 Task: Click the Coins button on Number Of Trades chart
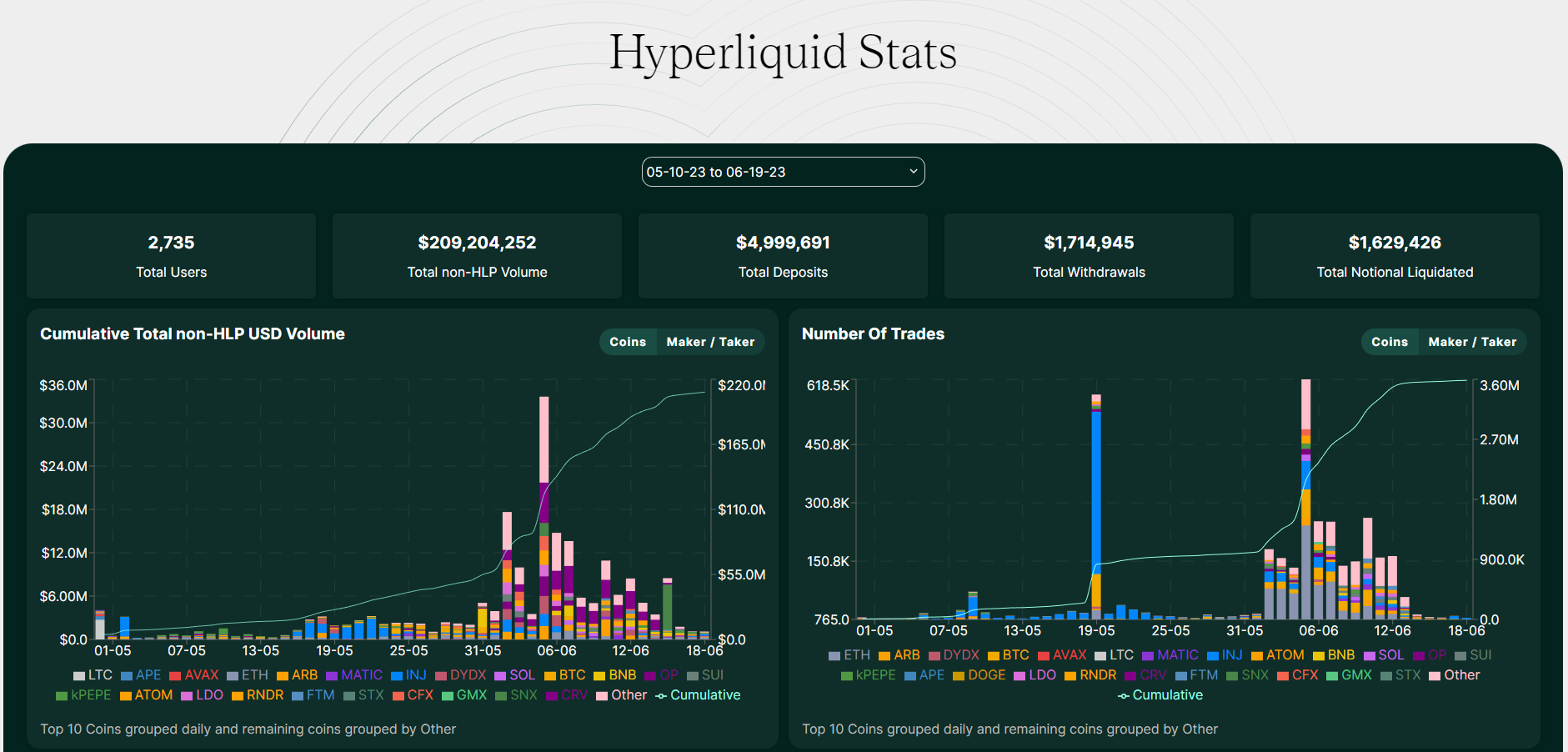[x=1389, y=342]
